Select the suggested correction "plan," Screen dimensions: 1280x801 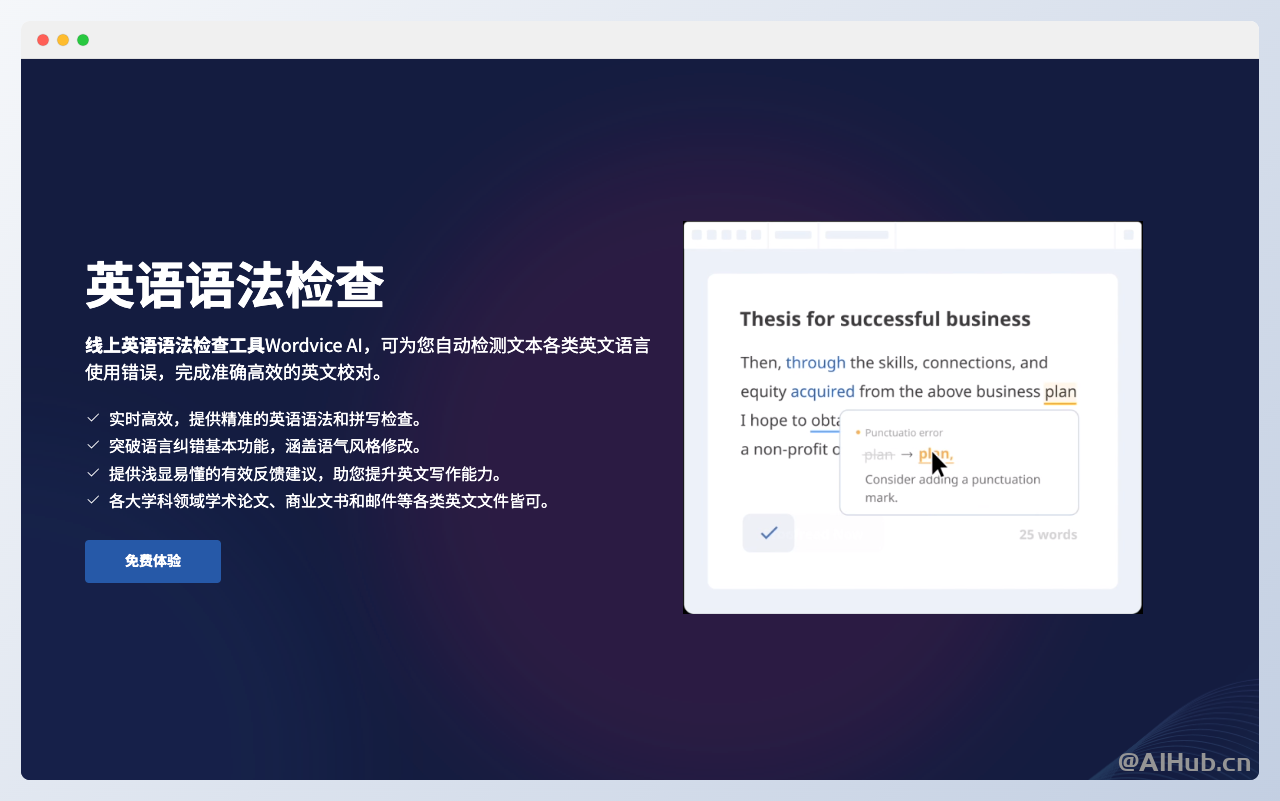[x=936, y=455]
